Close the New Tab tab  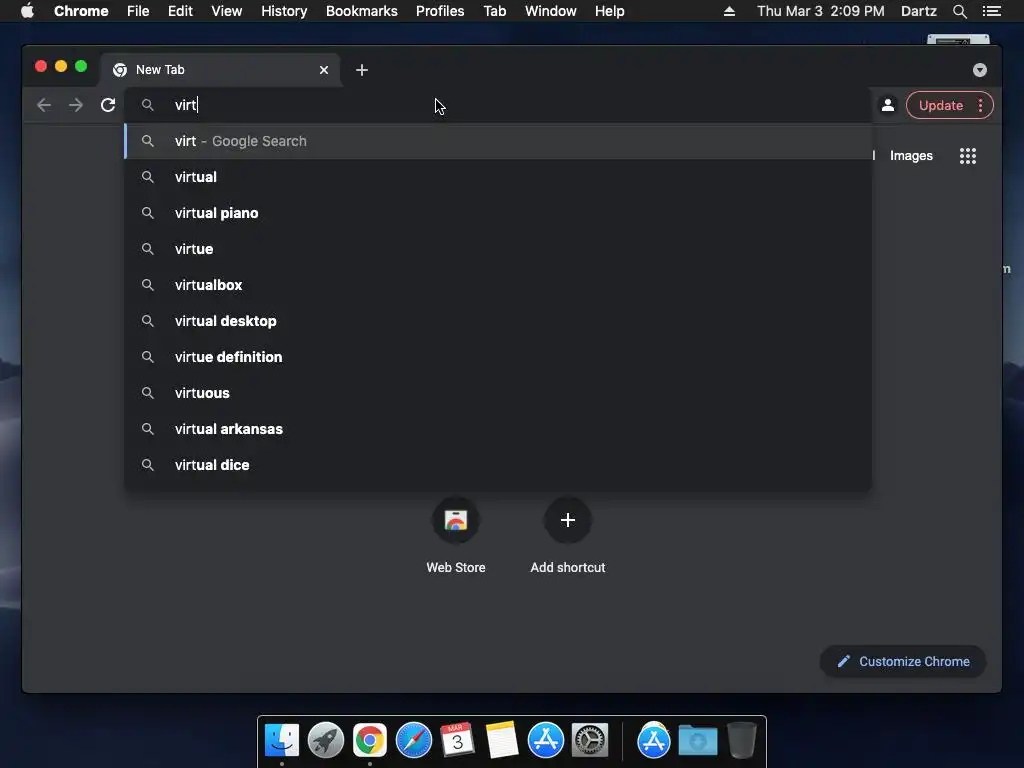point(324,70)
